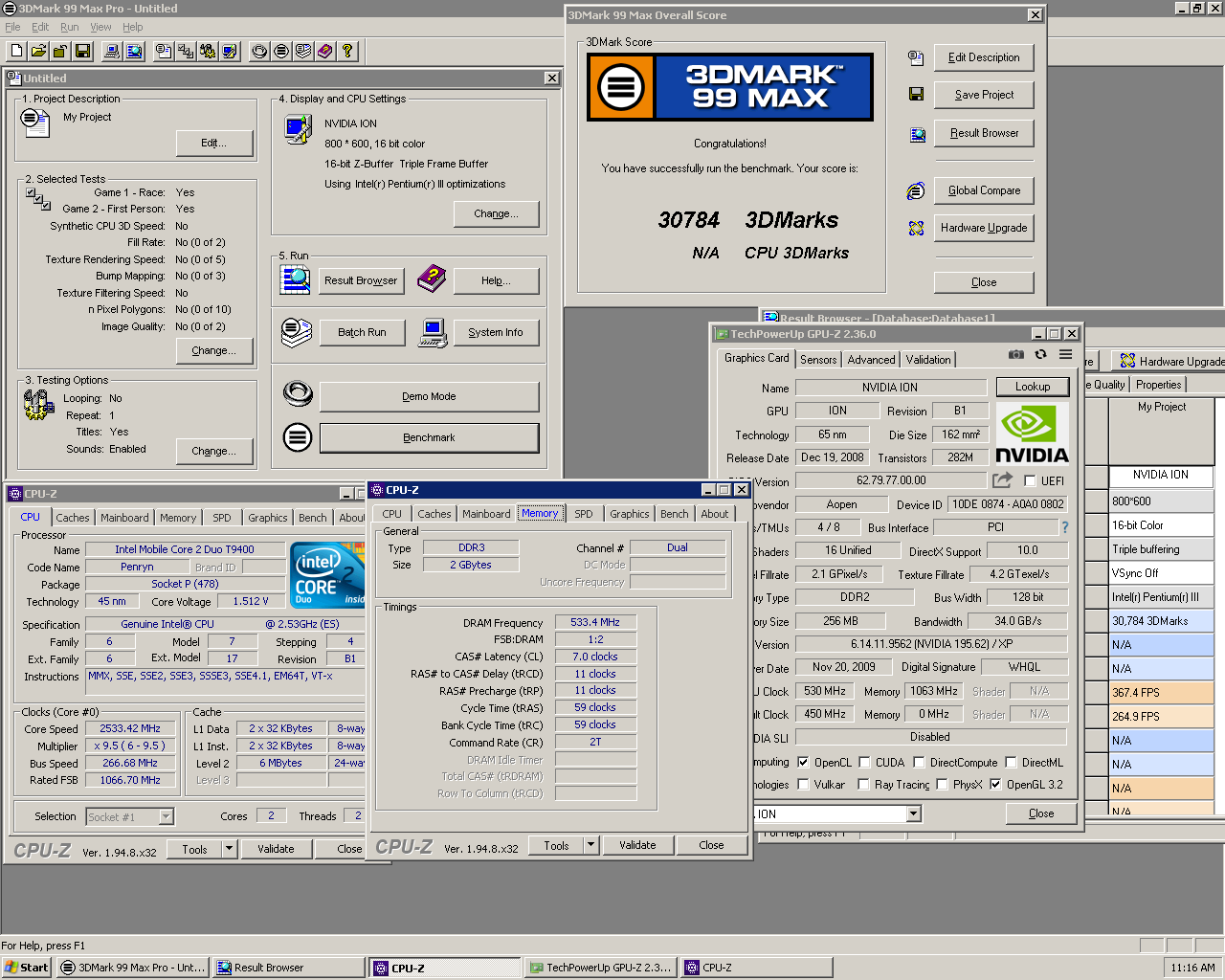This screenshot has width=1225, height=980.
Task: Click the Batch Run stacked pages toolbar icon
Action: point(303,52)
